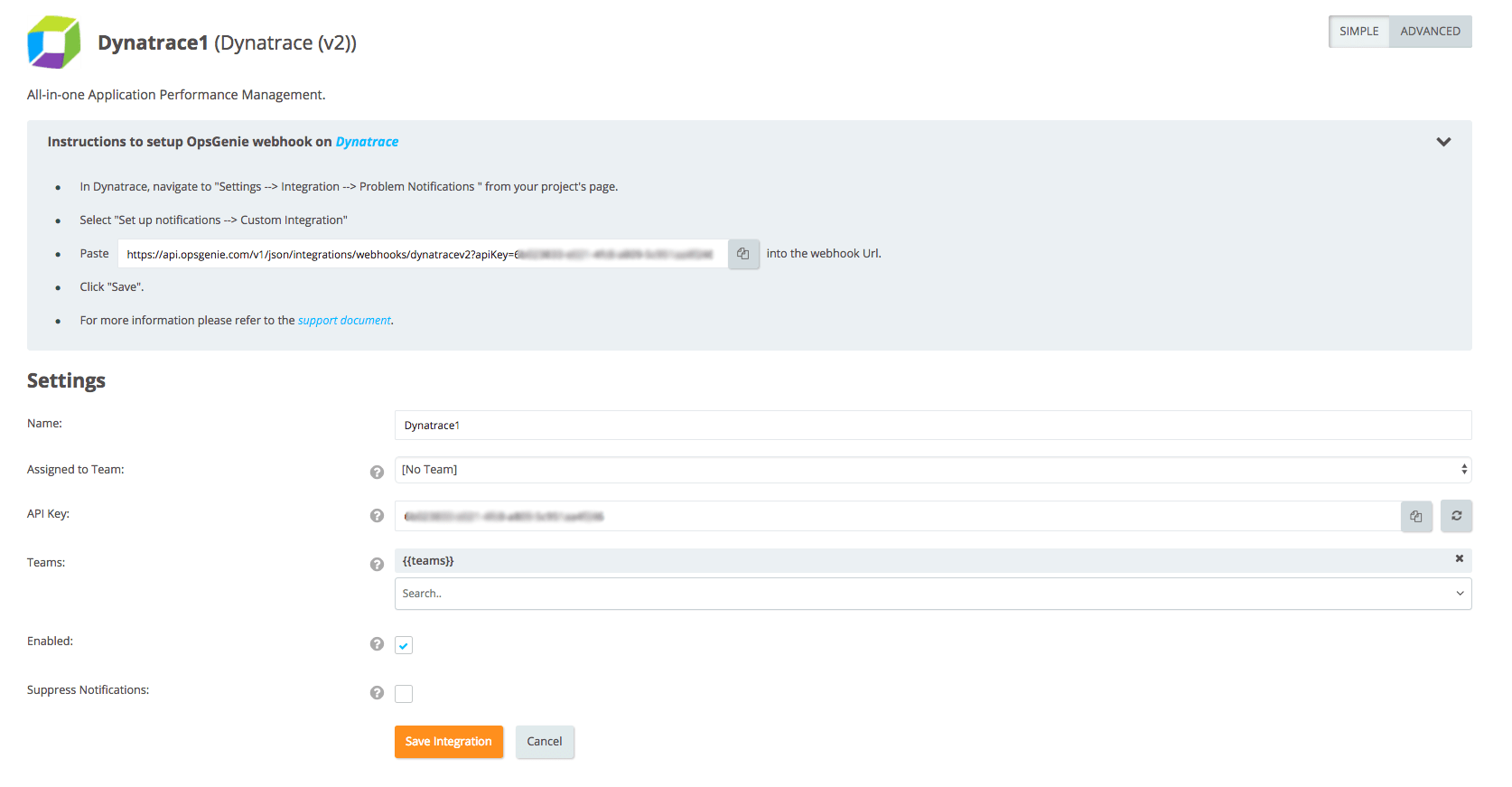Click the Cancel button
The width and height of the screenshot is (1512, 787).
point(545,742)
